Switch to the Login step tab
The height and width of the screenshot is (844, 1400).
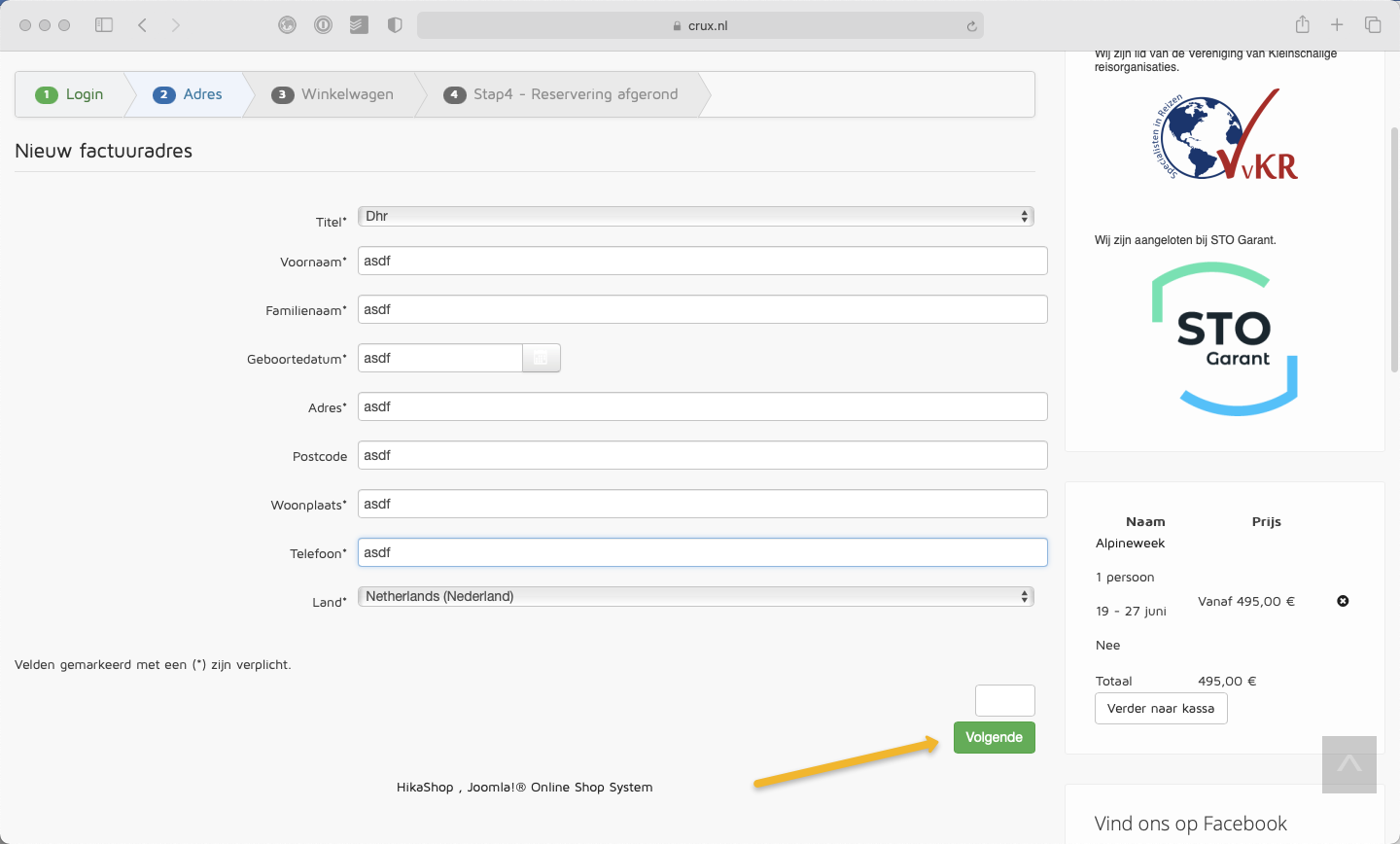(71, 94)
